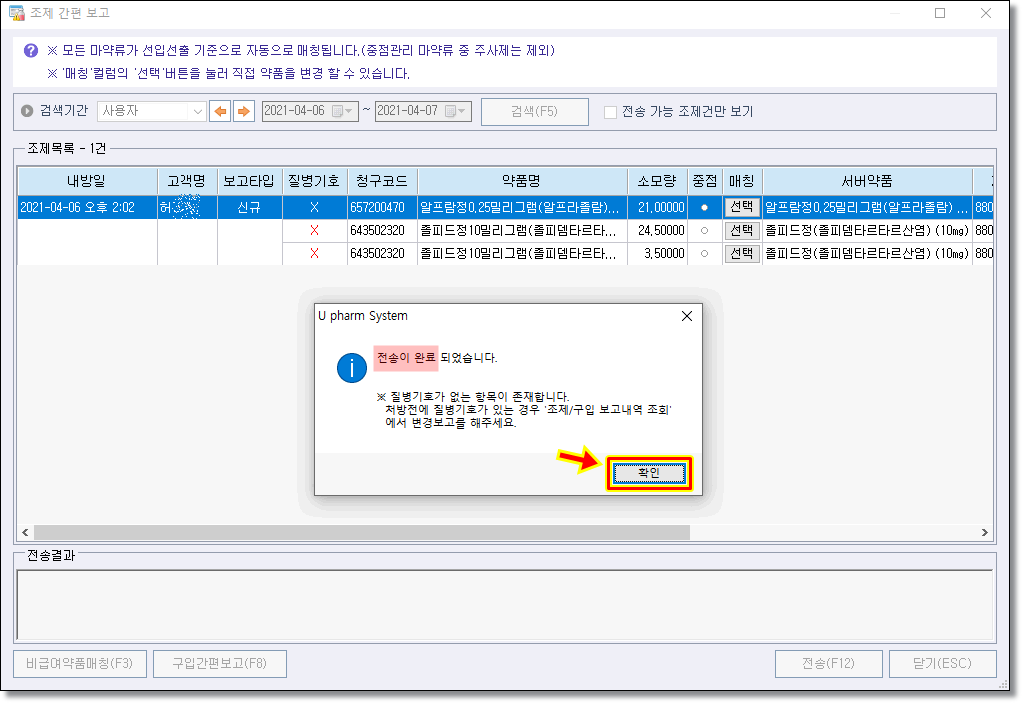The height and width of the screenshot is (703, 1022).
Task: Click the 전송(F12) button
Action: pyautogui.click(x=828, y=664)
